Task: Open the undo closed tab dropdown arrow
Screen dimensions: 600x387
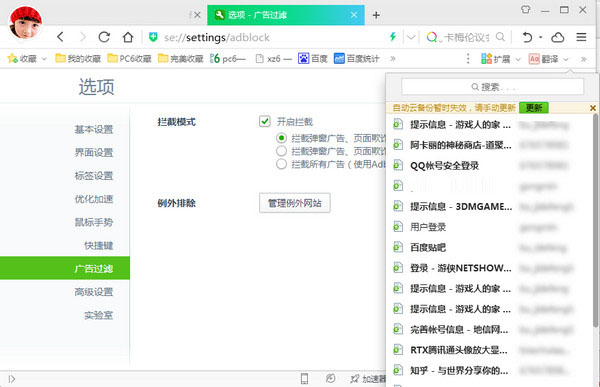Action: (x=540, y=37)
